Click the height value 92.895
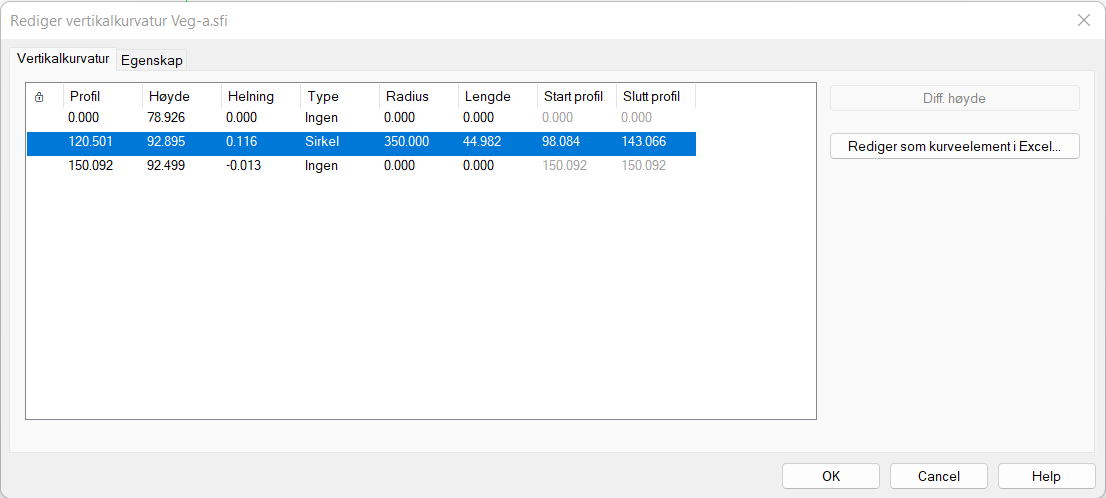The image size is (1106, 498). 168,142
